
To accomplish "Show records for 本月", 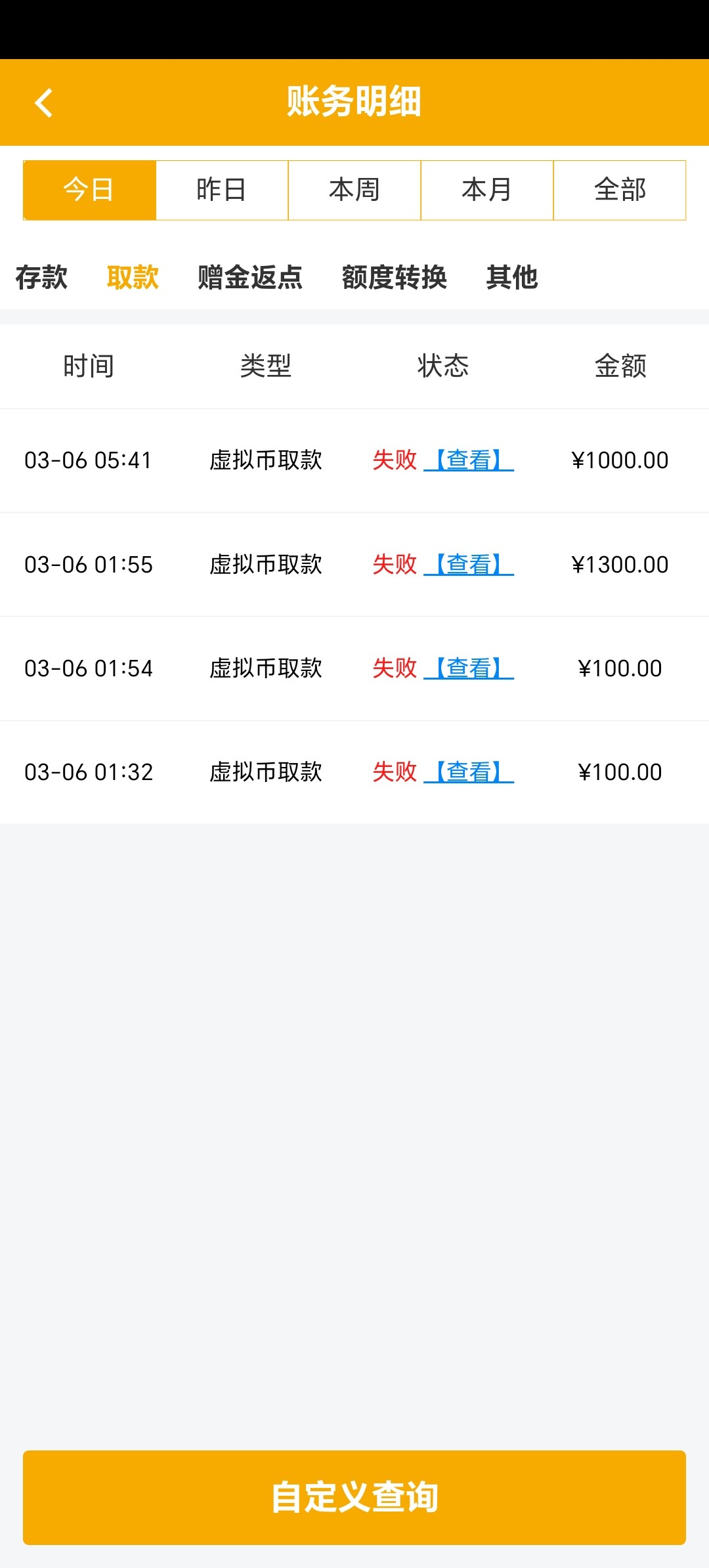I will (487, 190).
